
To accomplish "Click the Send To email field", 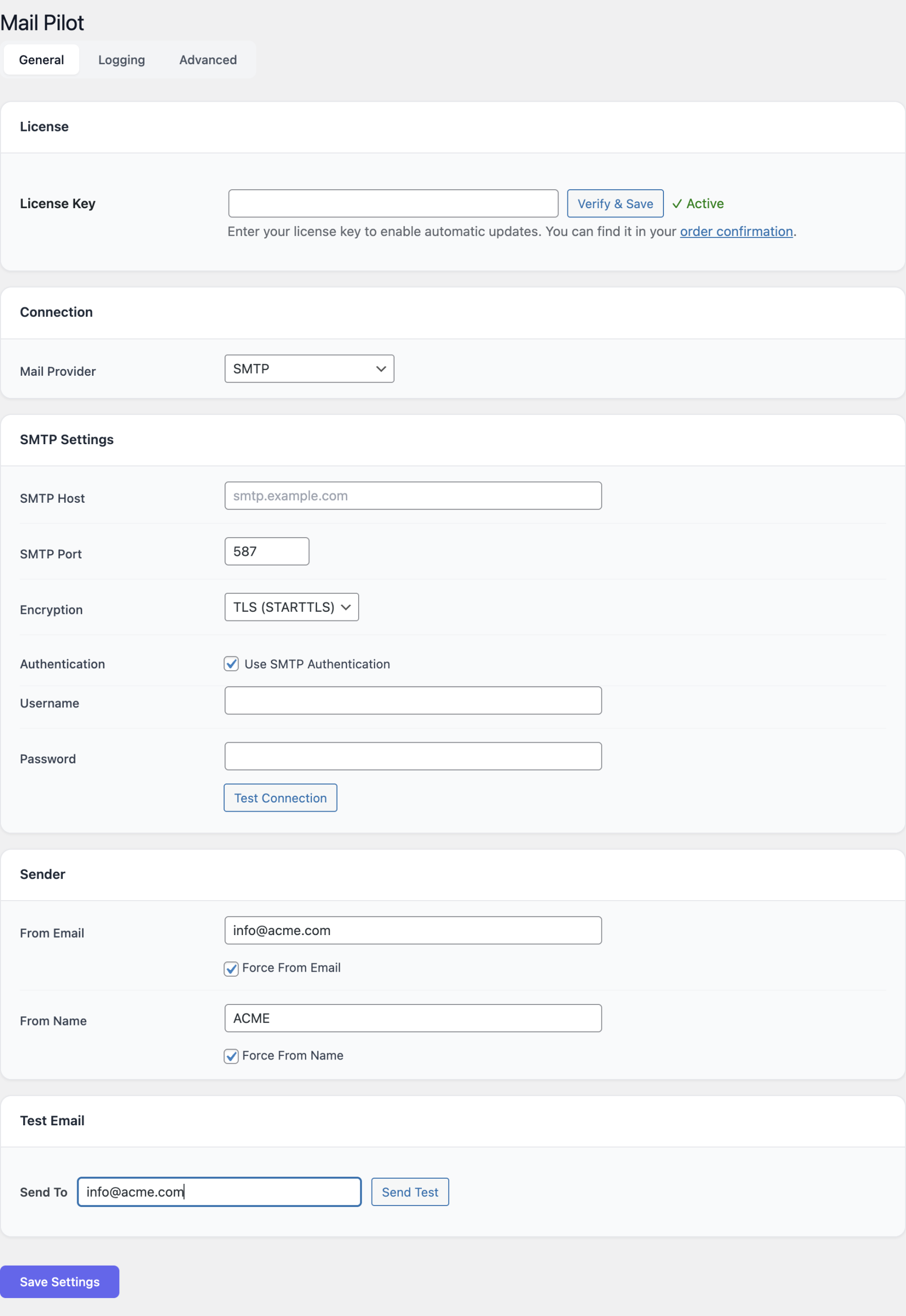I will 218,1192.
